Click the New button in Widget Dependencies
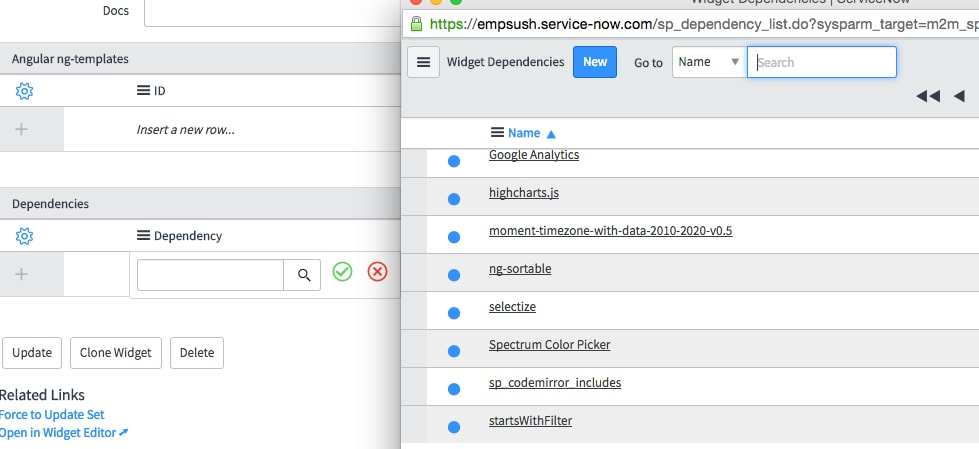Image resolution: width=979 pixels, height=449 pixels. click(x=595, y=62)
